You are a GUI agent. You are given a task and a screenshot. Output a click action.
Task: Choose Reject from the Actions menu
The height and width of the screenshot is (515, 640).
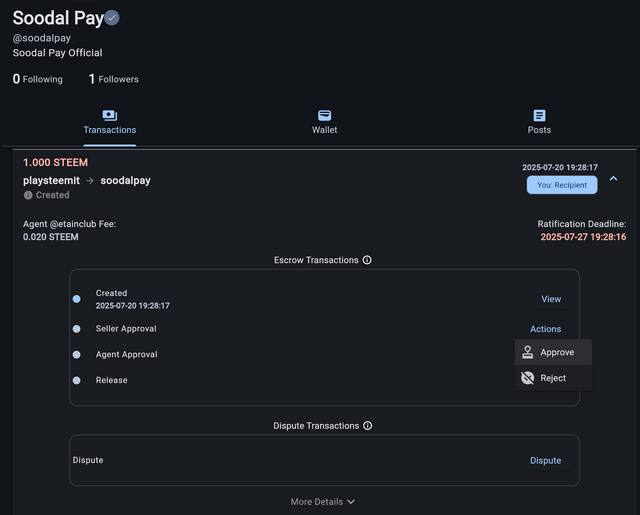tap(553, 378)
